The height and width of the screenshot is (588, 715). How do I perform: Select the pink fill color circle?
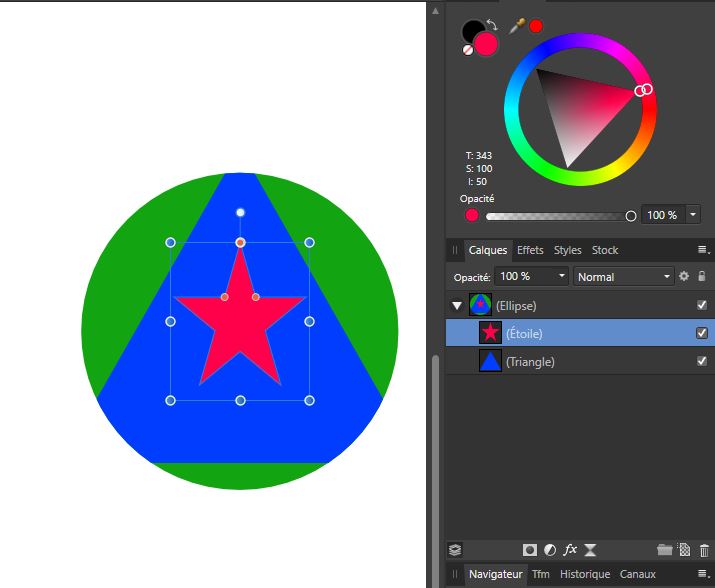click(x=486, y=44)
